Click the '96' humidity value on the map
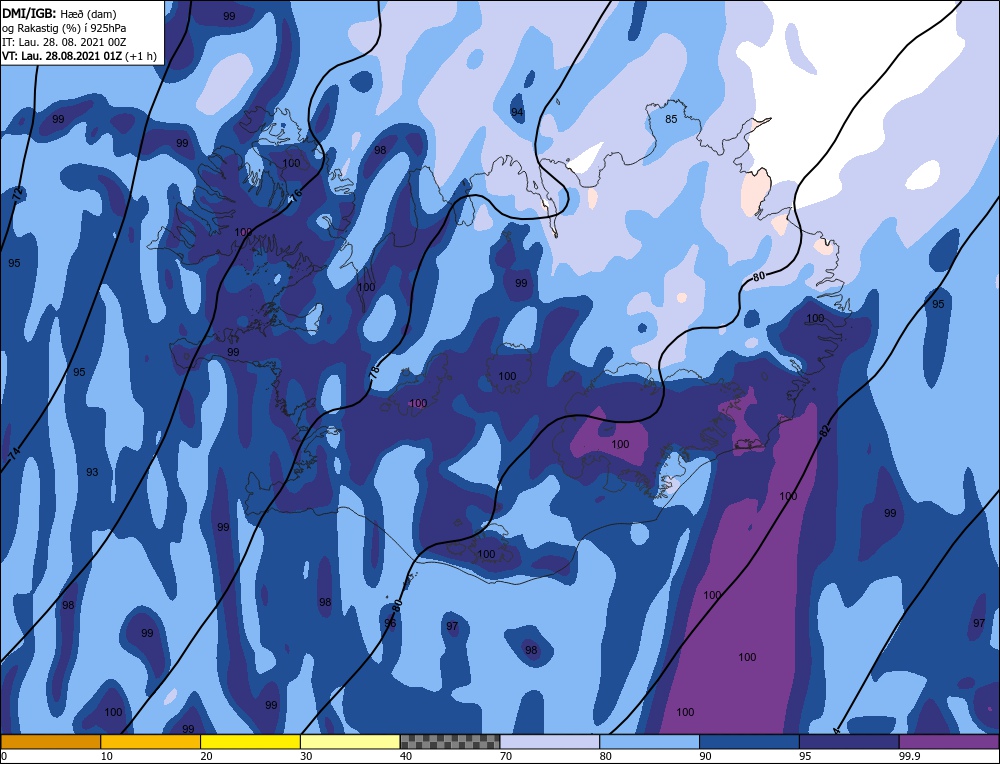The height and width of the screenshot is (764, 1000). (390, 623)
